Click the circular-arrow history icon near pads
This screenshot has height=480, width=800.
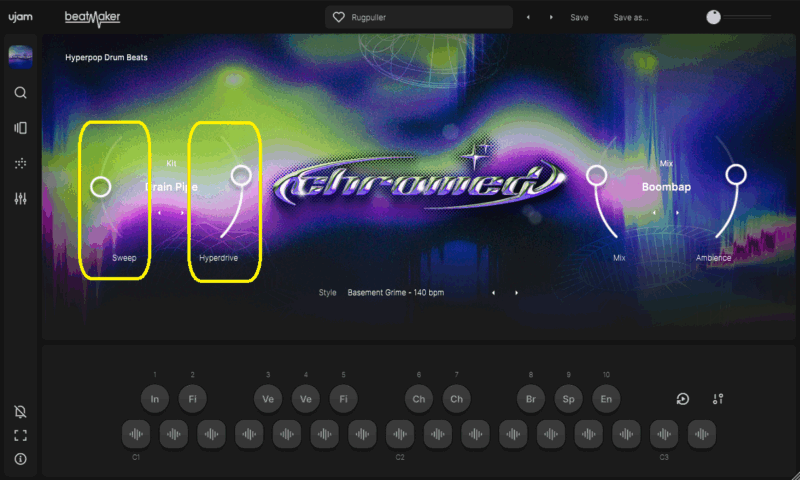(683, 399)
